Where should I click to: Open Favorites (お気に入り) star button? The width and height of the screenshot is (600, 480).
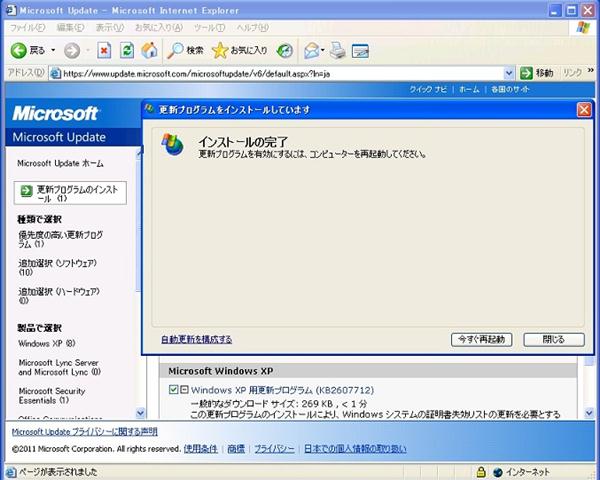tap(239, 50)
